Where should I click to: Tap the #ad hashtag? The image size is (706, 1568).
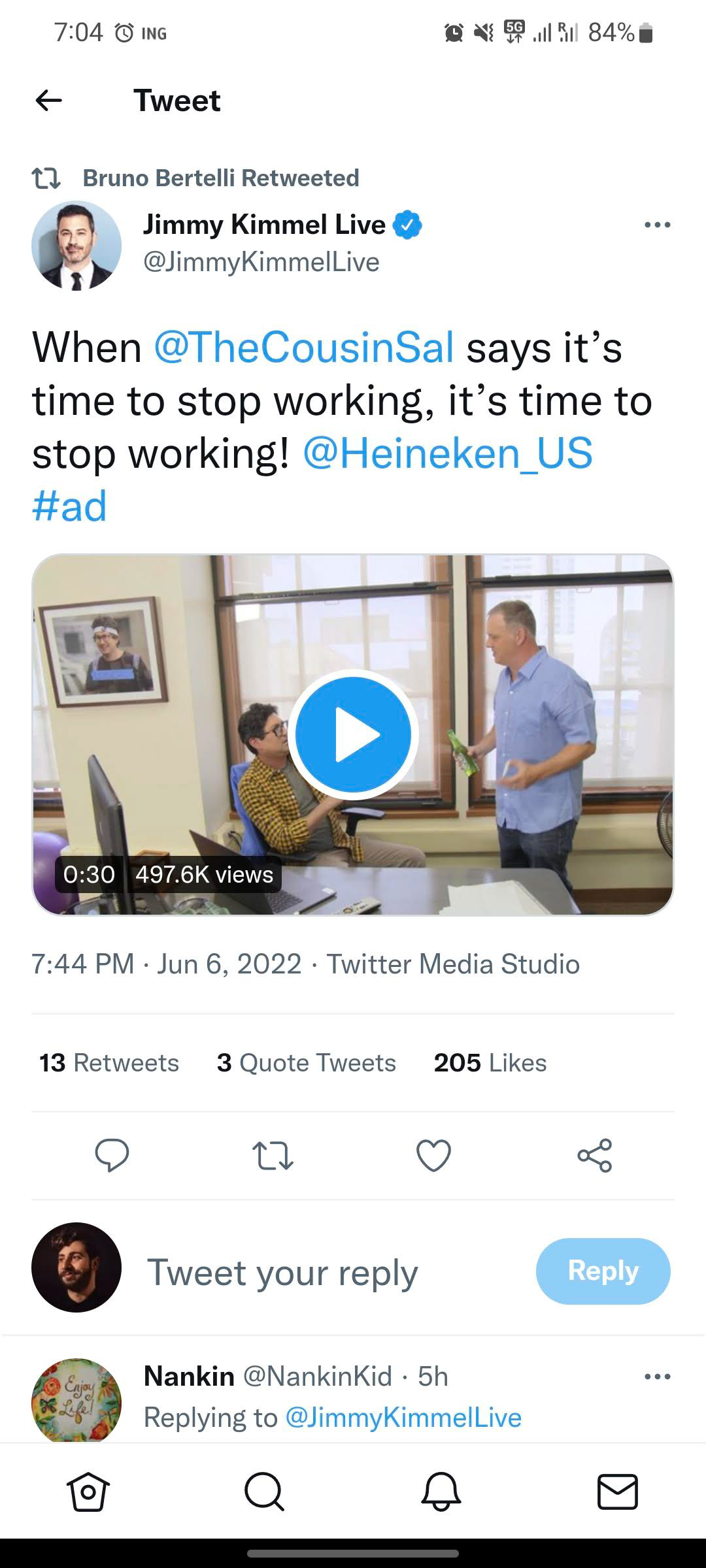69,506
